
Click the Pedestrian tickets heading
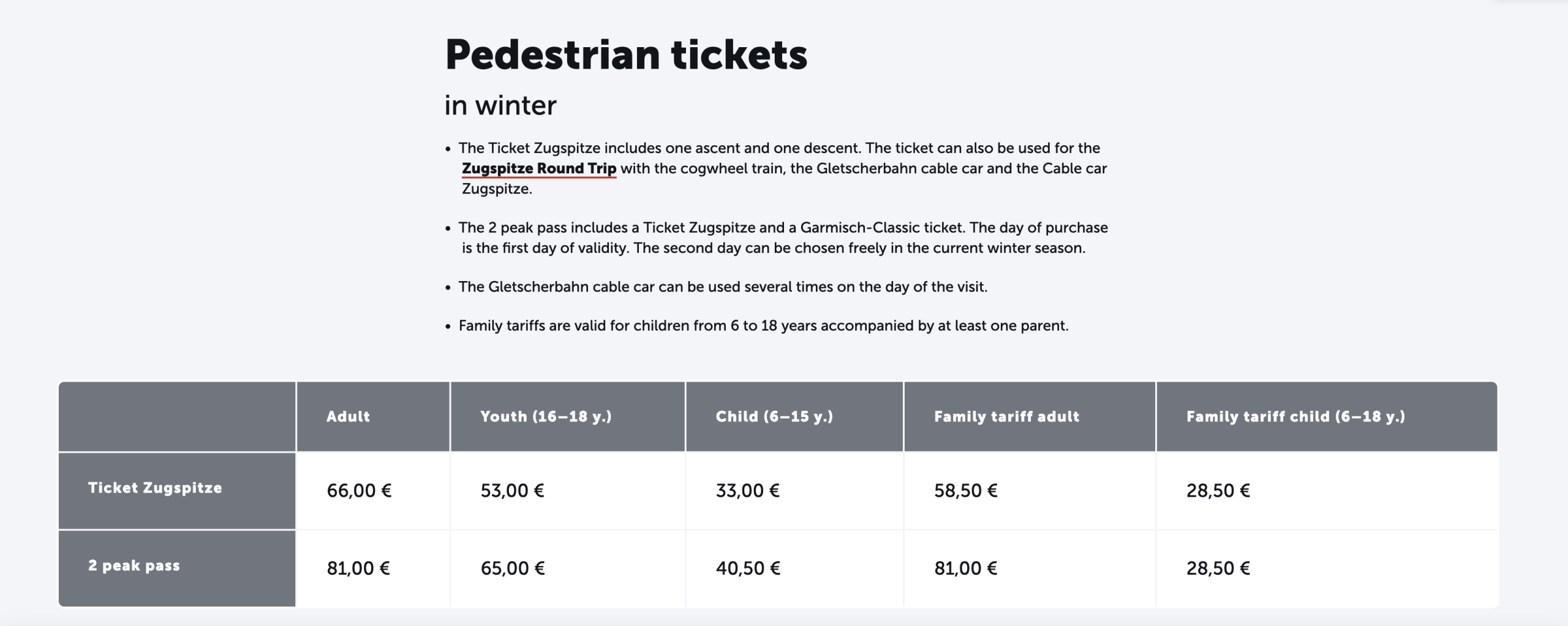[x=626, y=55]
